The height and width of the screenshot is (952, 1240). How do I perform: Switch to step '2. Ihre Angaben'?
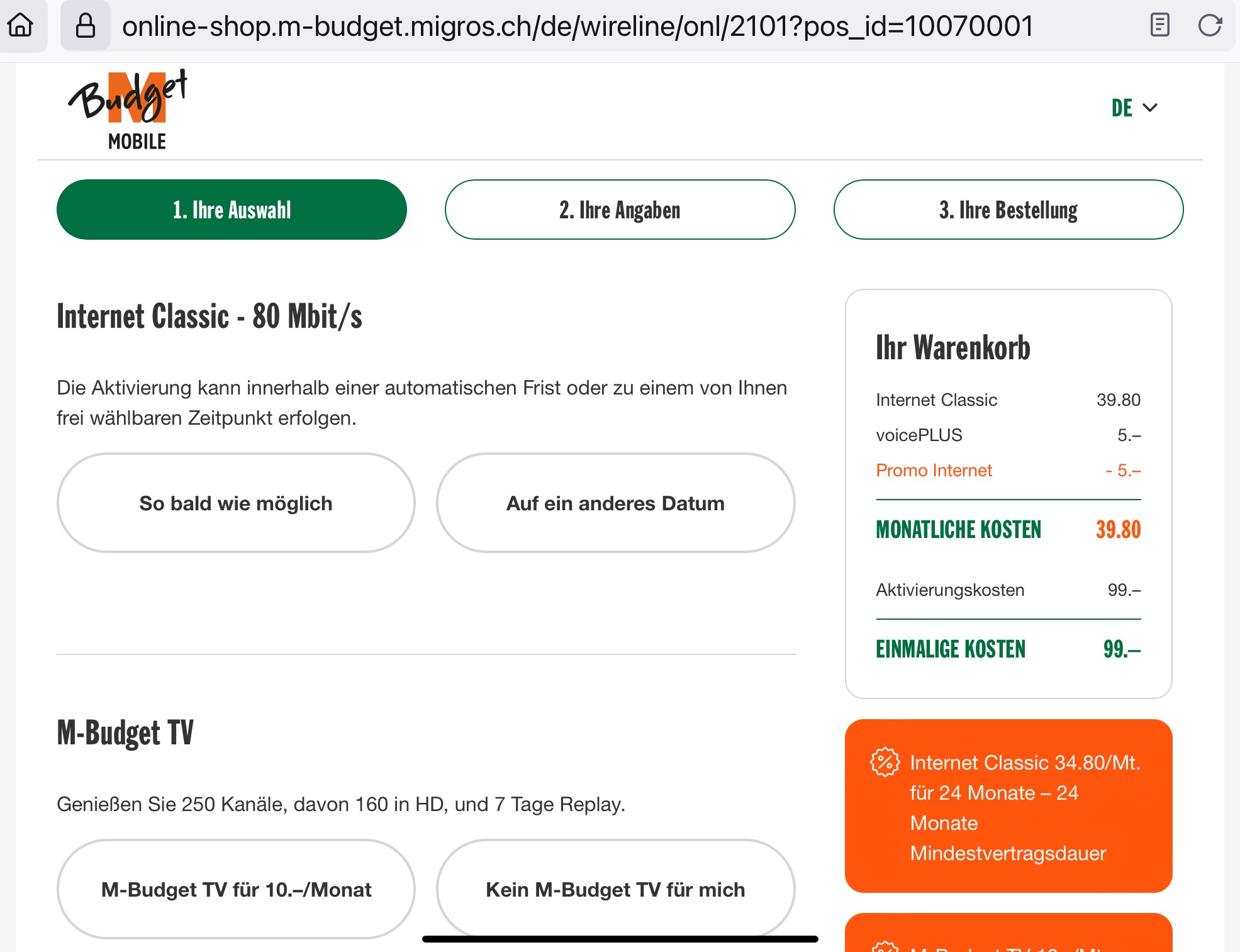pyautogui.click(x=620, y=210)
